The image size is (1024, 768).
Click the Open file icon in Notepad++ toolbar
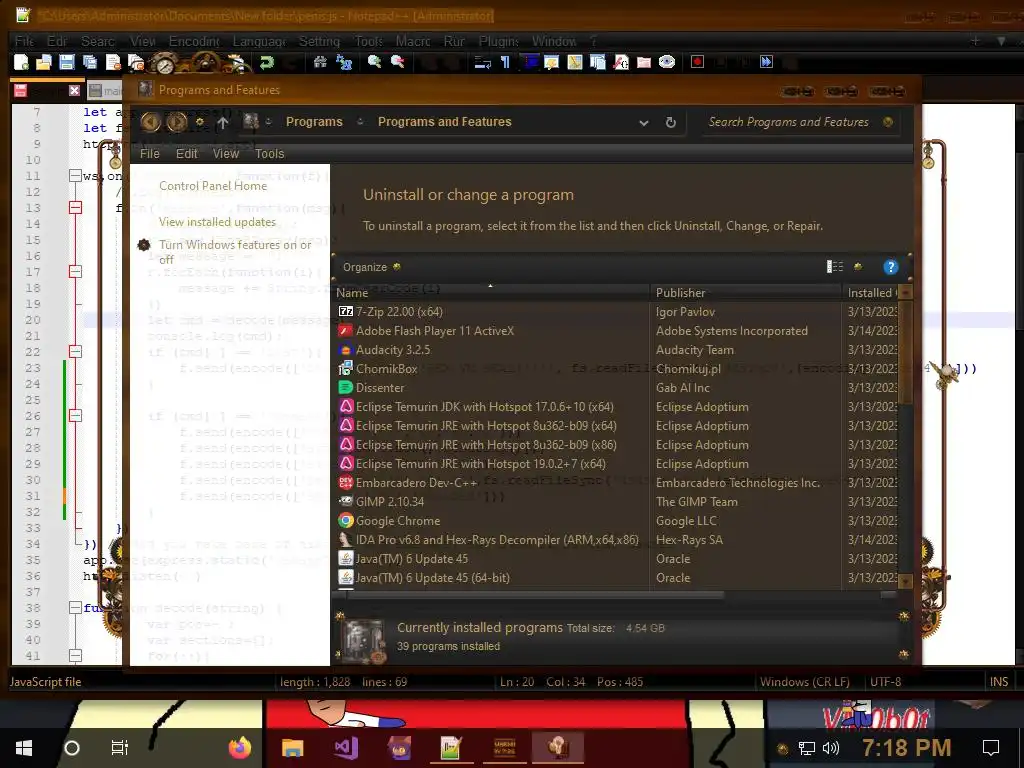point(44,62)
